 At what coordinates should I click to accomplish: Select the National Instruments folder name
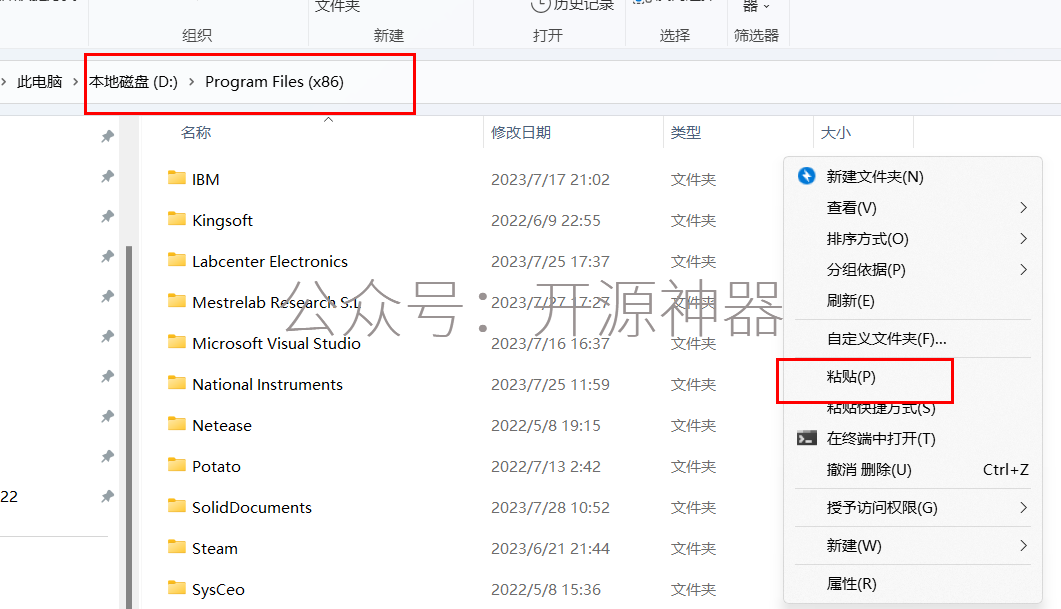tap(267, 385)
